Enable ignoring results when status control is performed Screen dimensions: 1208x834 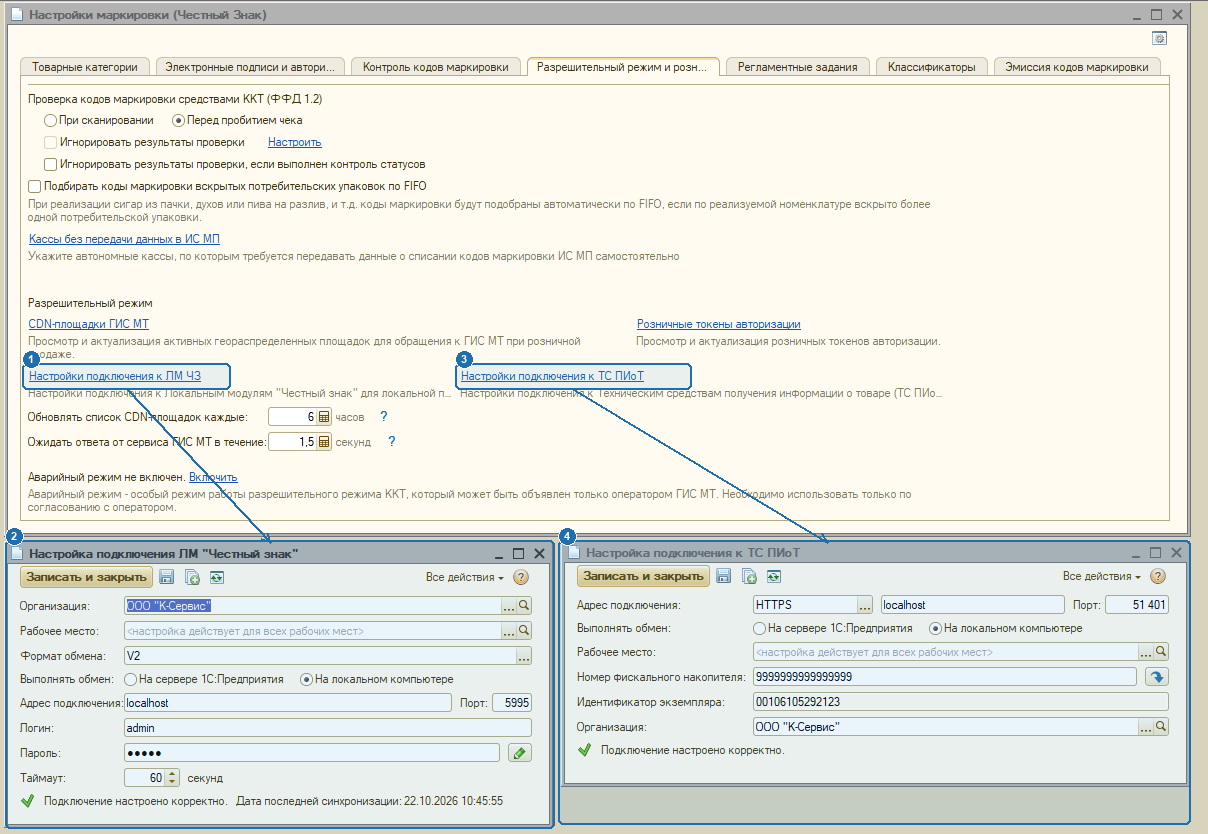(x=51, y=164)
